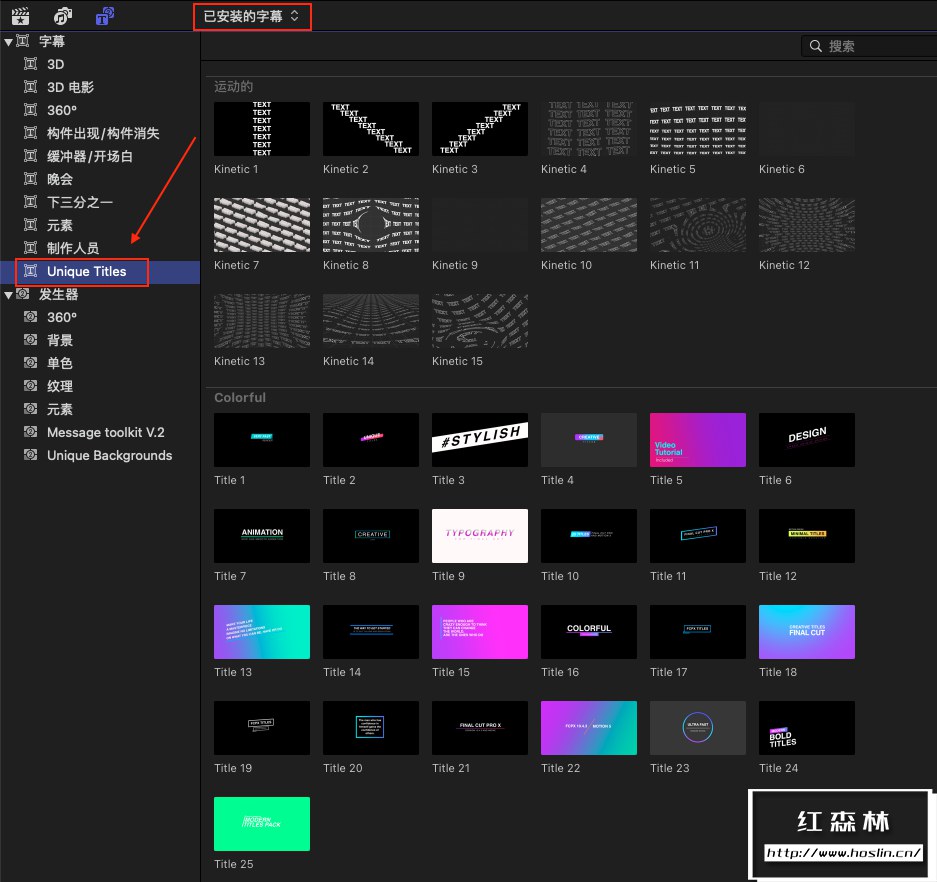Select the Title 25 green thumbnail
This screenshot has height=882, width=937.
262,824
